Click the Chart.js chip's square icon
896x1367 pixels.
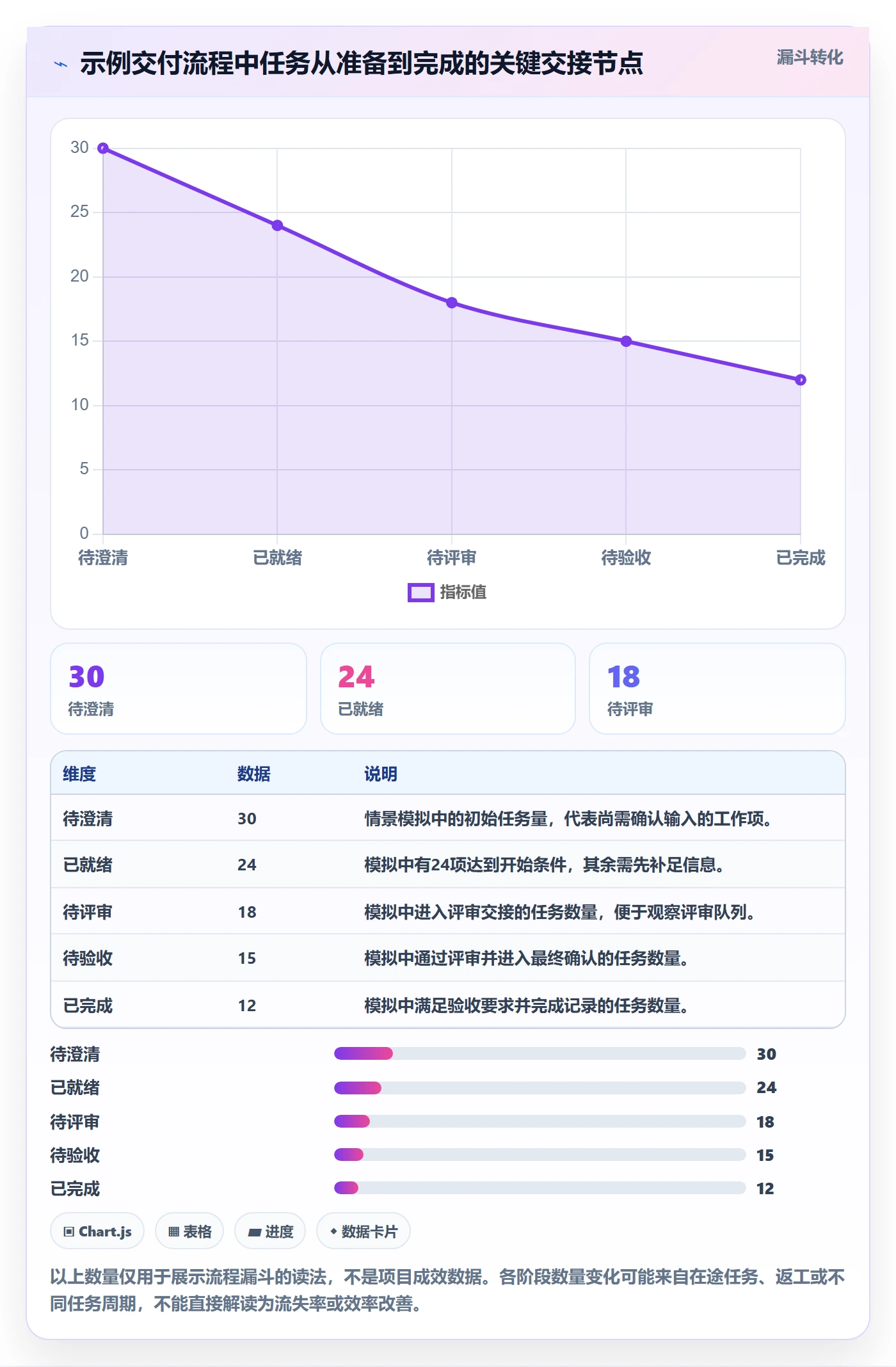[69, 1232]
